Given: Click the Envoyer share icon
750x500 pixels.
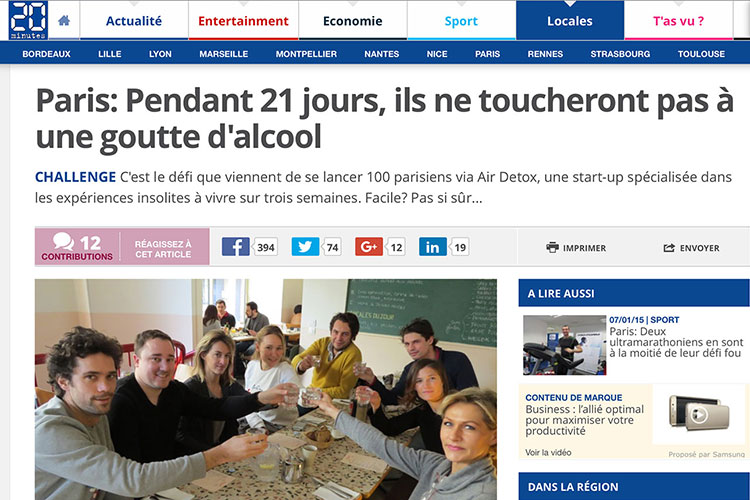Looking at the screenshot, I should tap(669, 248).
